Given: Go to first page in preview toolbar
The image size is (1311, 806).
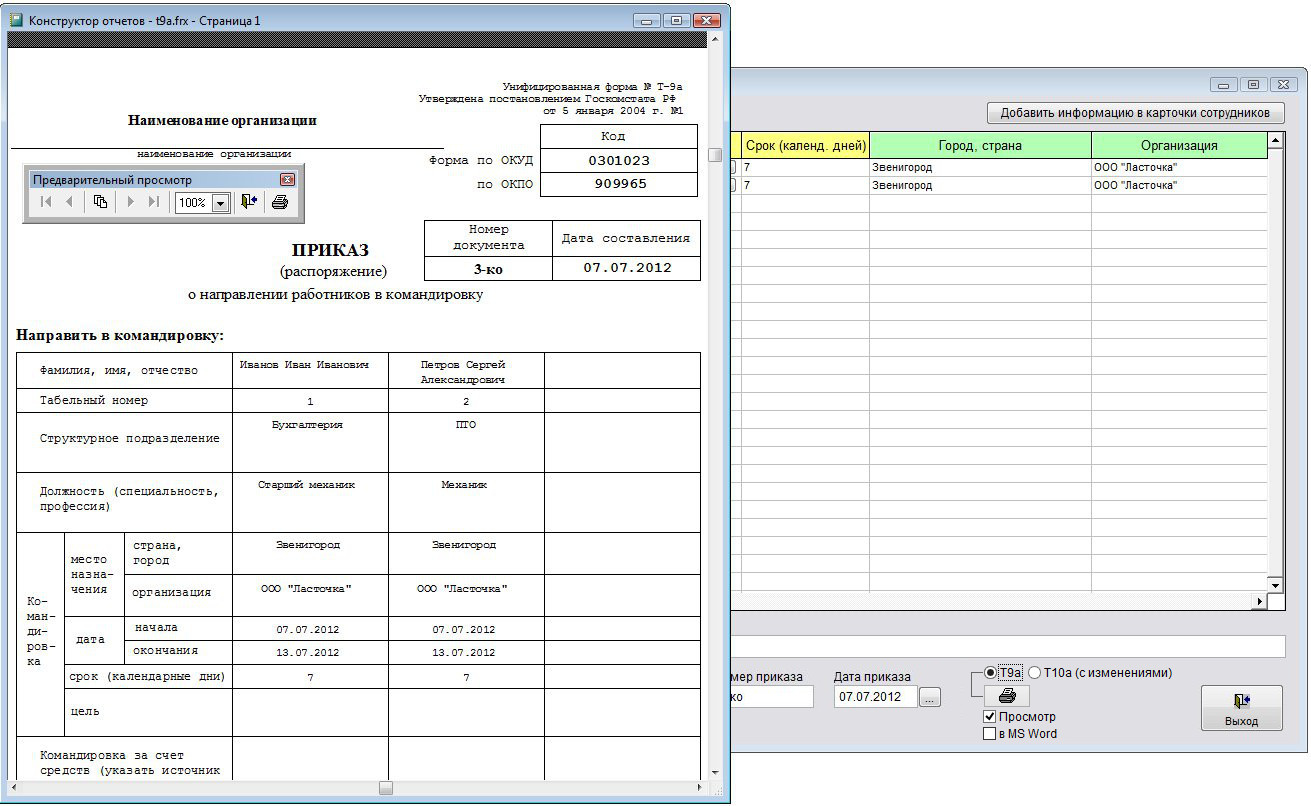Looking at the screenshot, I should point(46,202).
